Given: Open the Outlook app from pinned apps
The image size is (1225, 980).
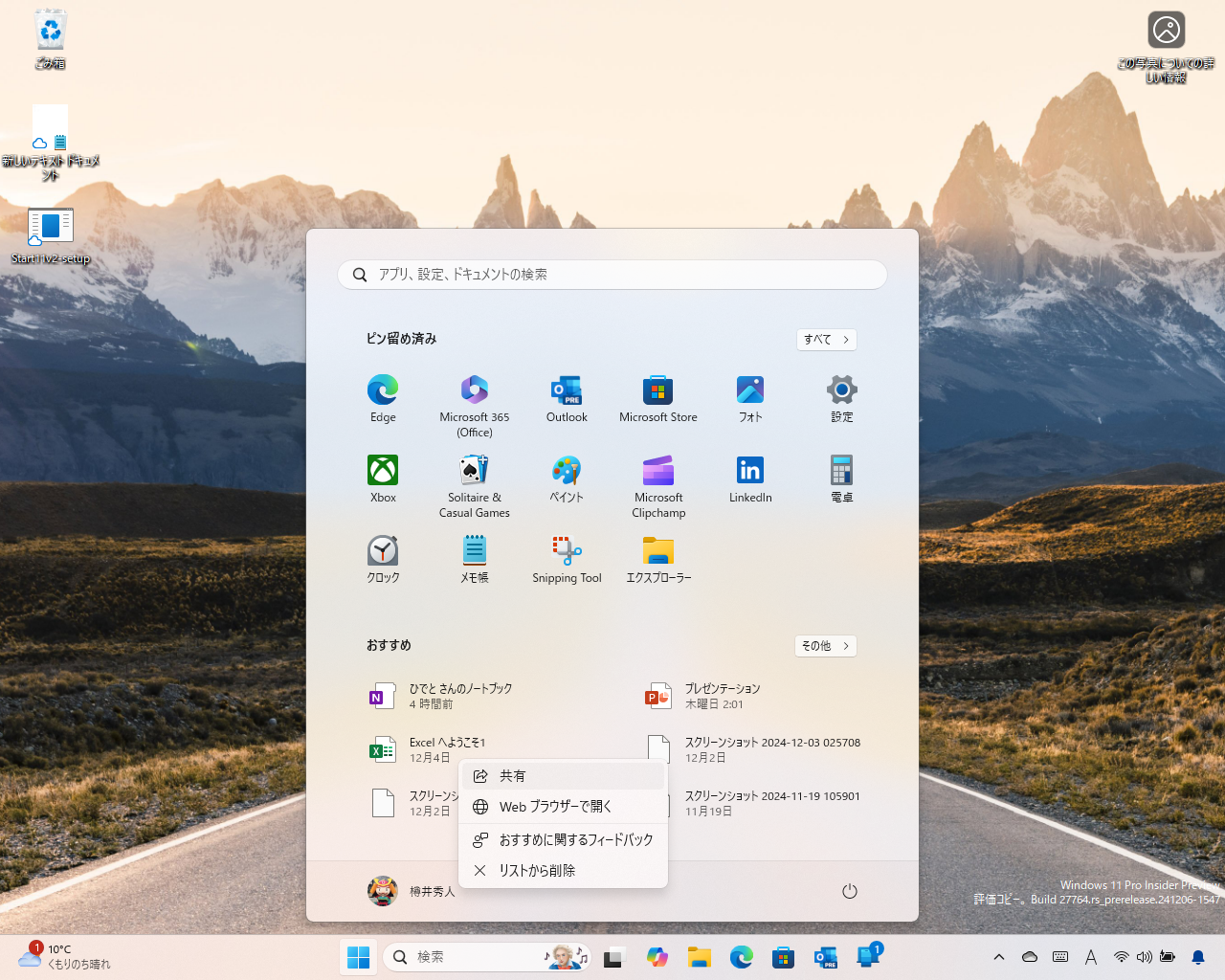Looking at the screenshot, I should [567, 398].
